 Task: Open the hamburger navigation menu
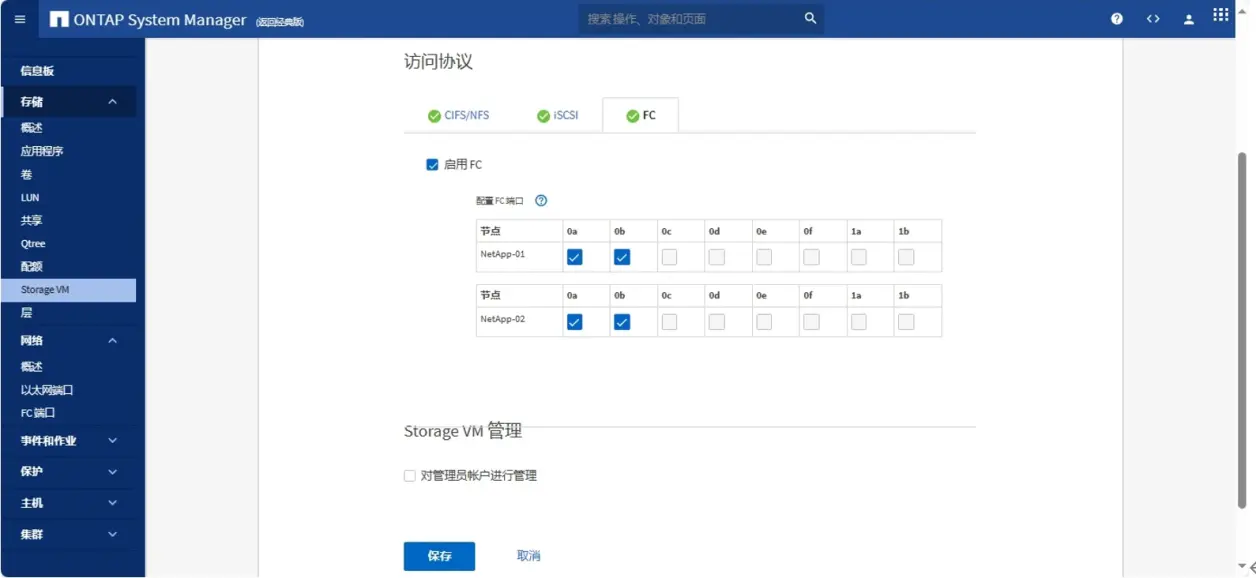tap(20, 19)
